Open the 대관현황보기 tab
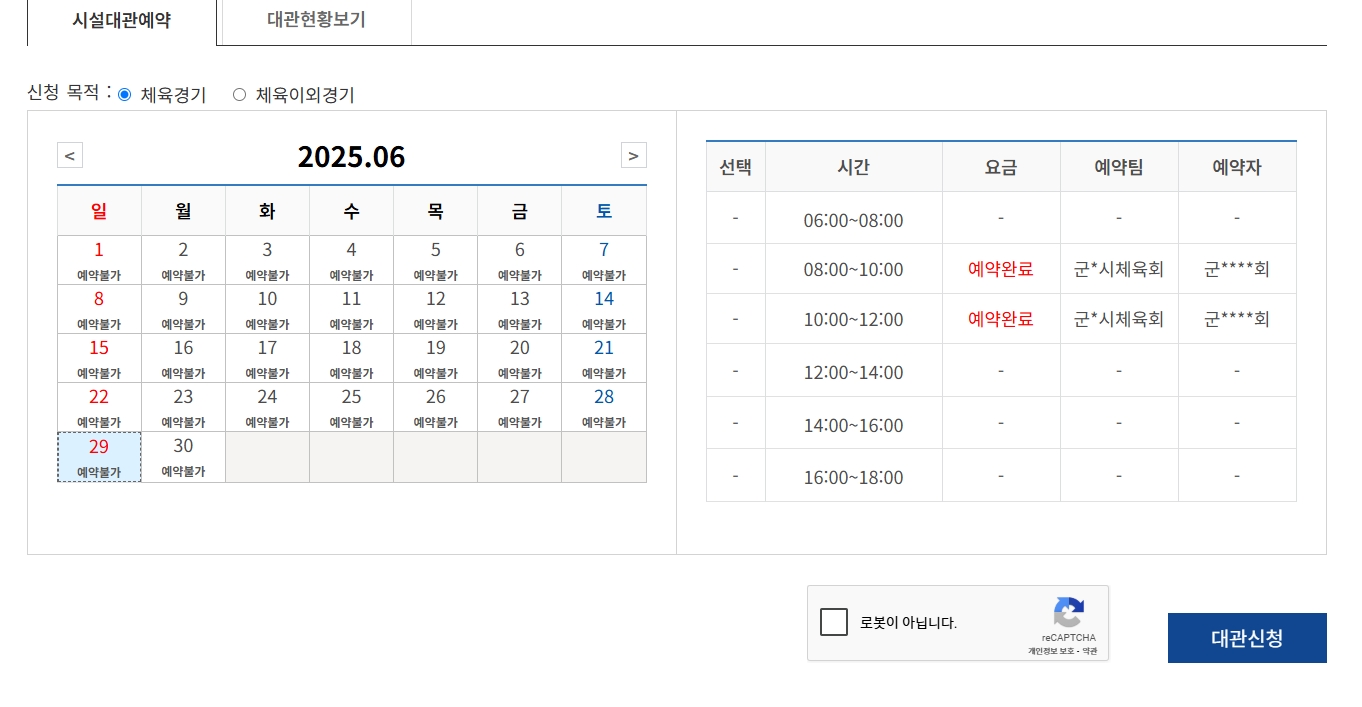This screenshot has width=1362, height=707. tap(316, 21)
